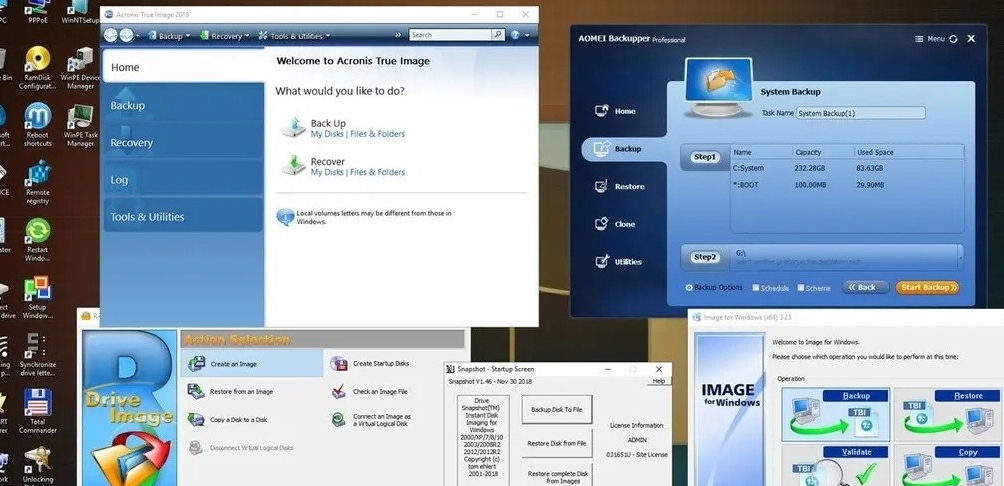Viewport: 1004px width, 486px height.
Task: Click AOMEI Clone sidebar icon
Action: pos(601,223)
